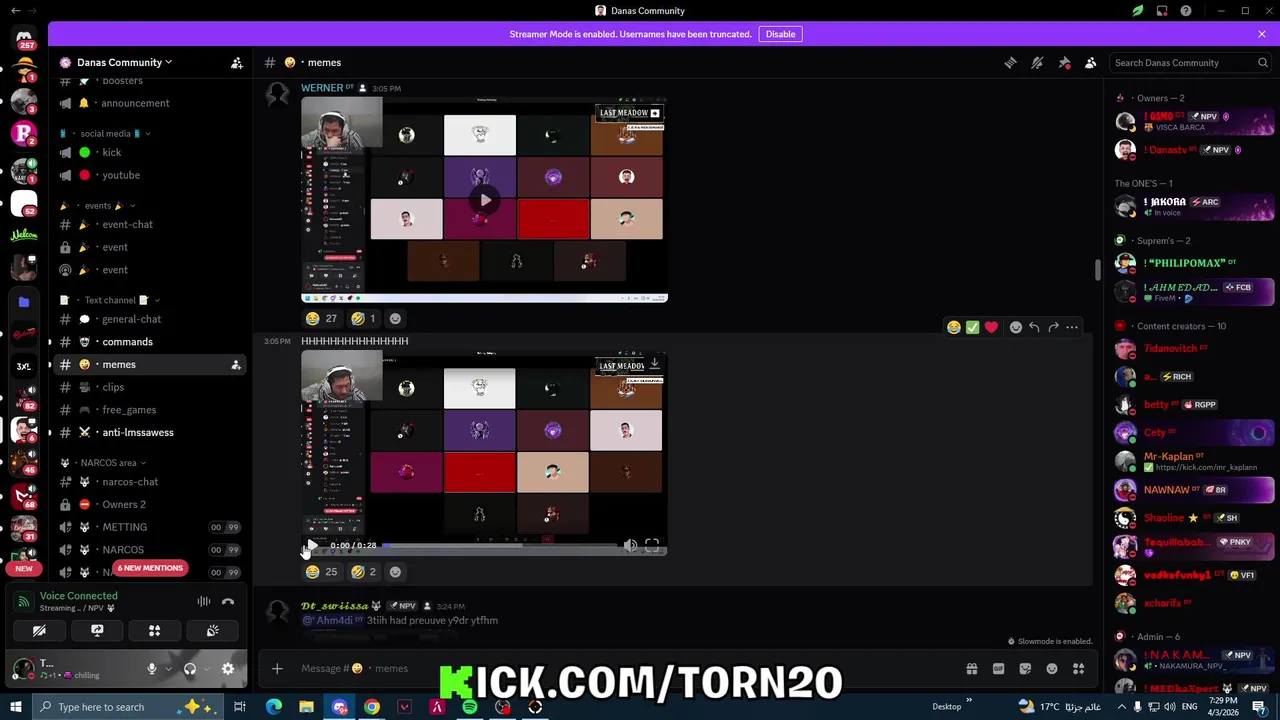Image resolution: width=1280 pixels, height=720 pixels.
Task: Toggle the member list icon
Action: tap(1091, 62)
